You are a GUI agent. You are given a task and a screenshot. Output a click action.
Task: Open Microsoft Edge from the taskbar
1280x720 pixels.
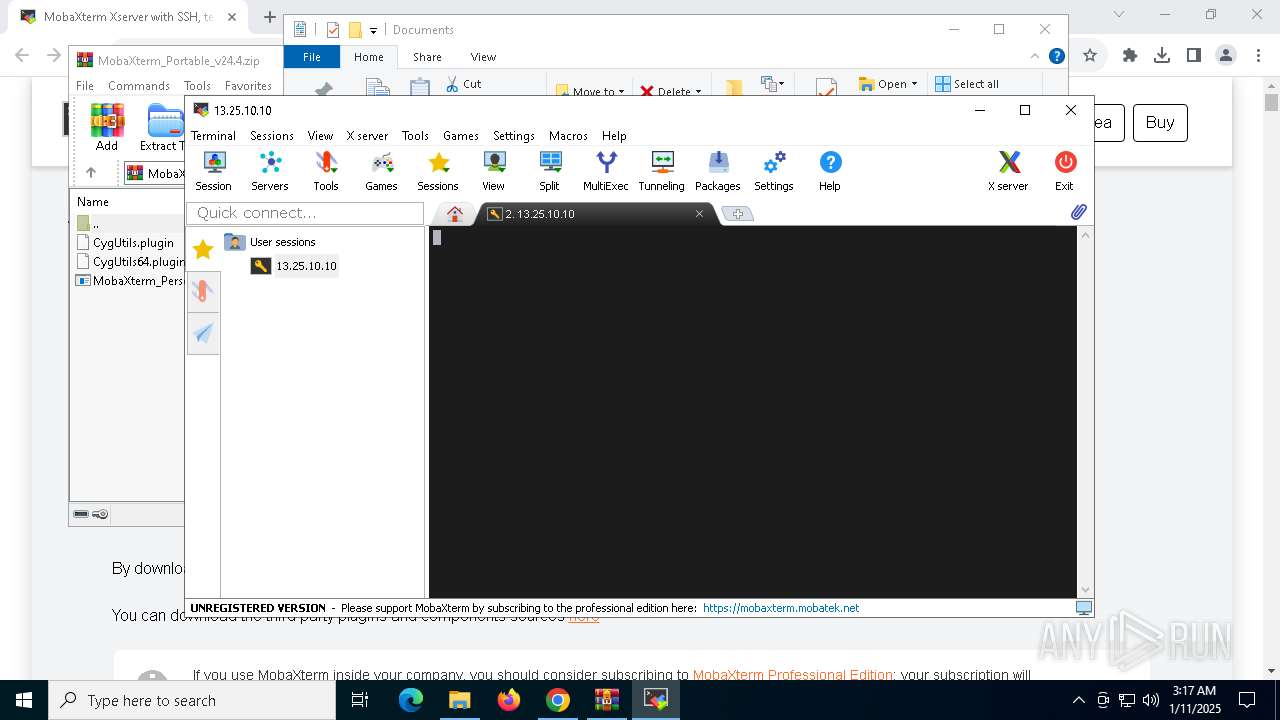(x=411, y=700)
